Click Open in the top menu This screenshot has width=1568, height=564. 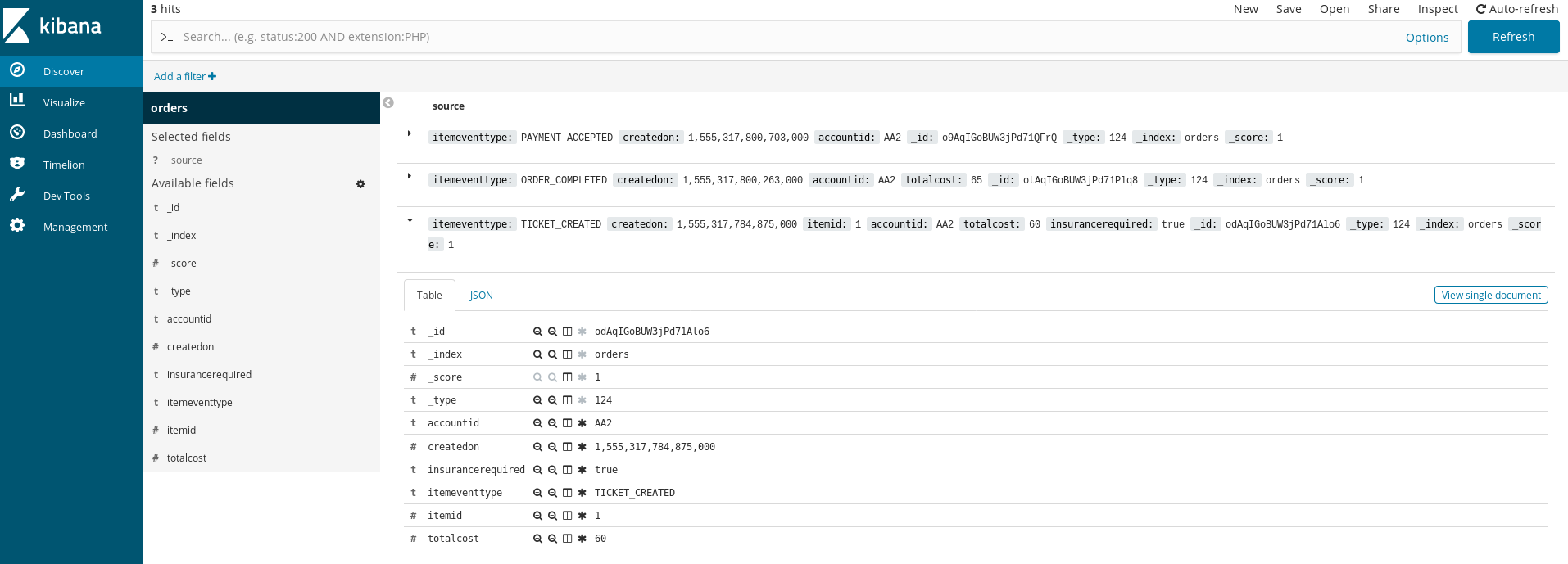[1335, 9]
